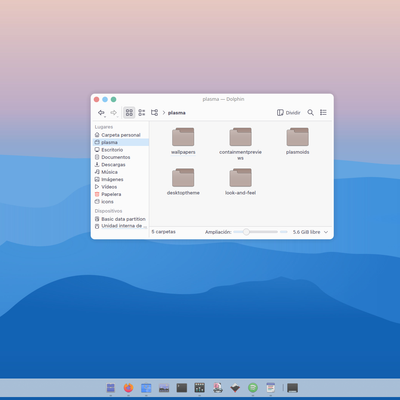Click the breadcrumb chevron before plasma
400x400 pixels.
point(164,113)
